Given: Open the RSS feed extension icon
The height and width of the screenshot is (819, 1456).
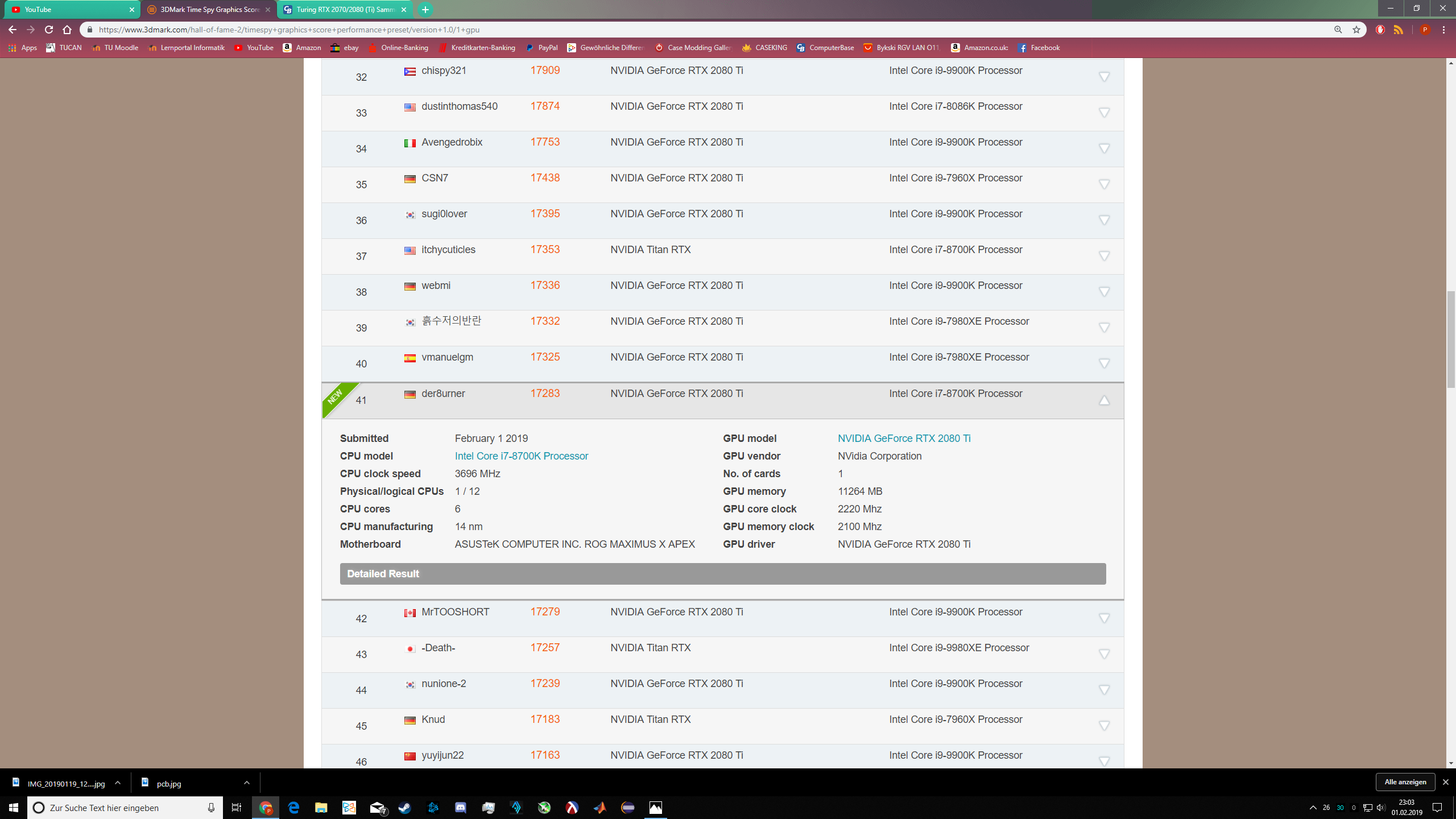Looking at the screenshot, I should coord(1399,30).
